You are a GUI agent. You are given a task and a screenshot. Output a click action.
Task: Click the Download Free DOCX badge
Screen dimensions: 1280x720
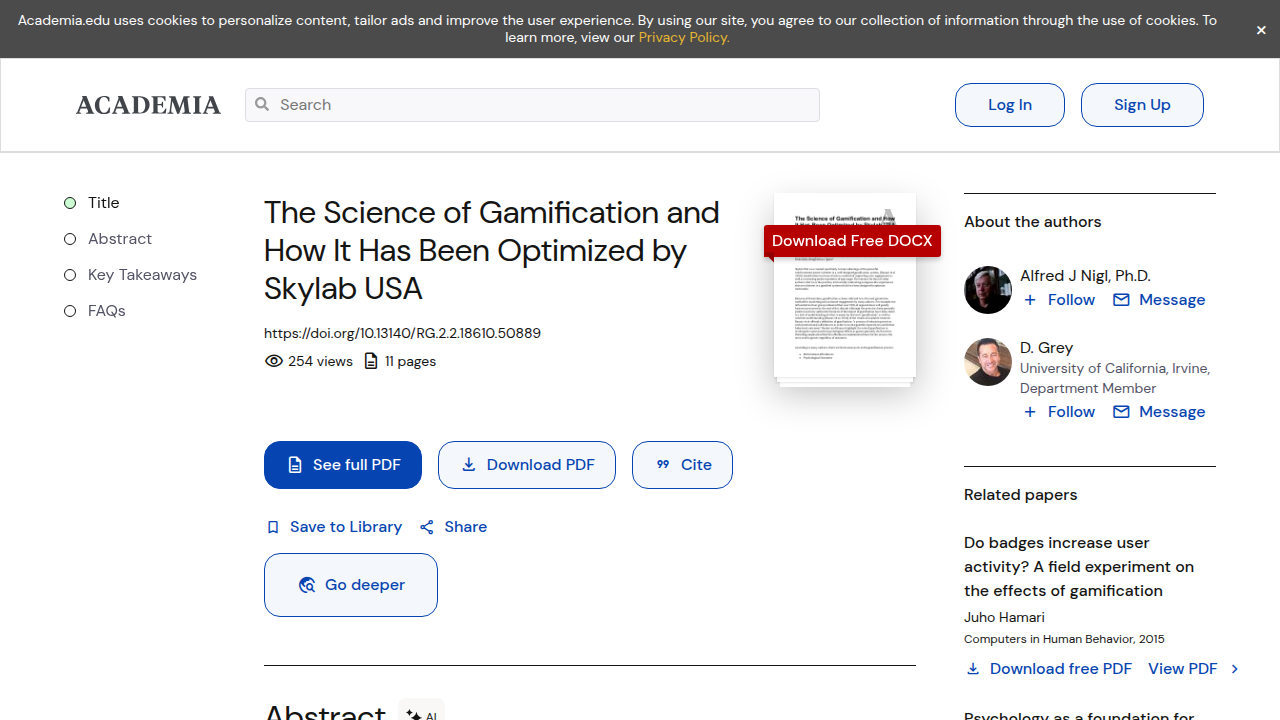tap(852, 241)
